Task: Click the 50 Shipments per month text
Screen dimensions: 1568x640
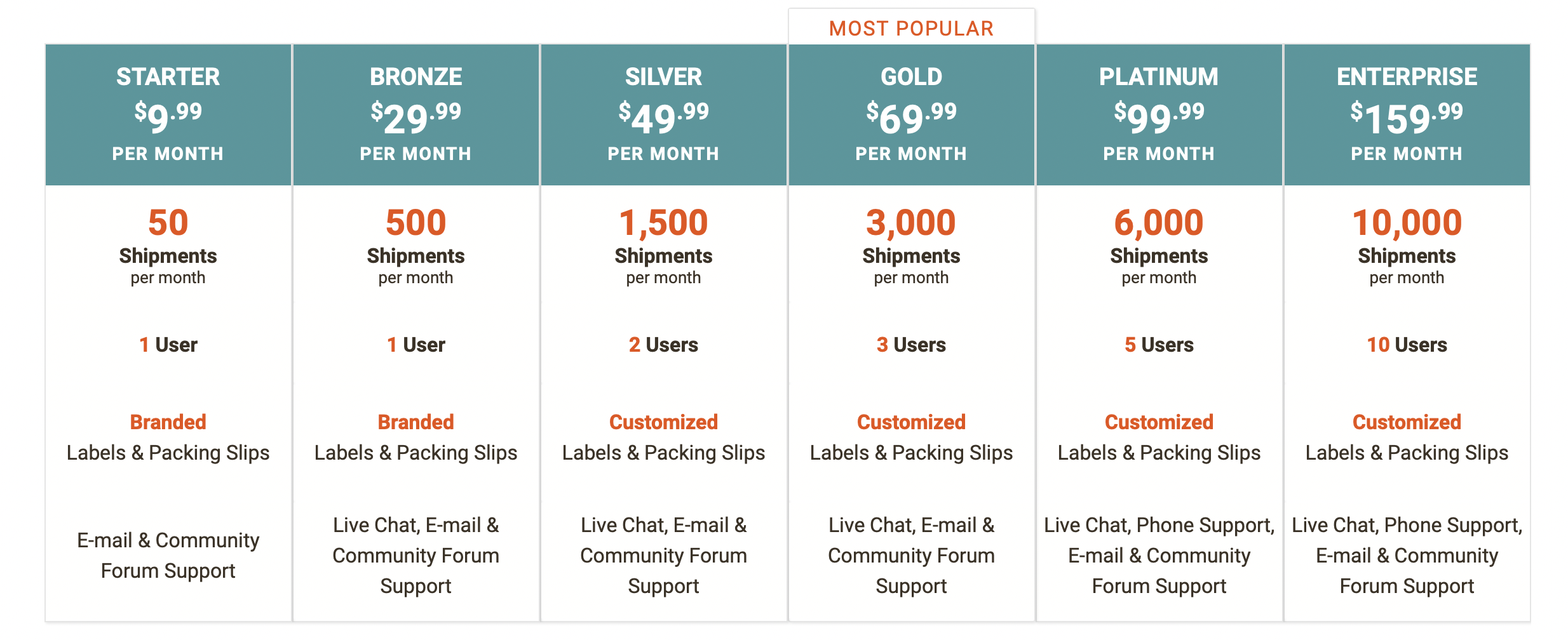Action: (x=168, y=246)
